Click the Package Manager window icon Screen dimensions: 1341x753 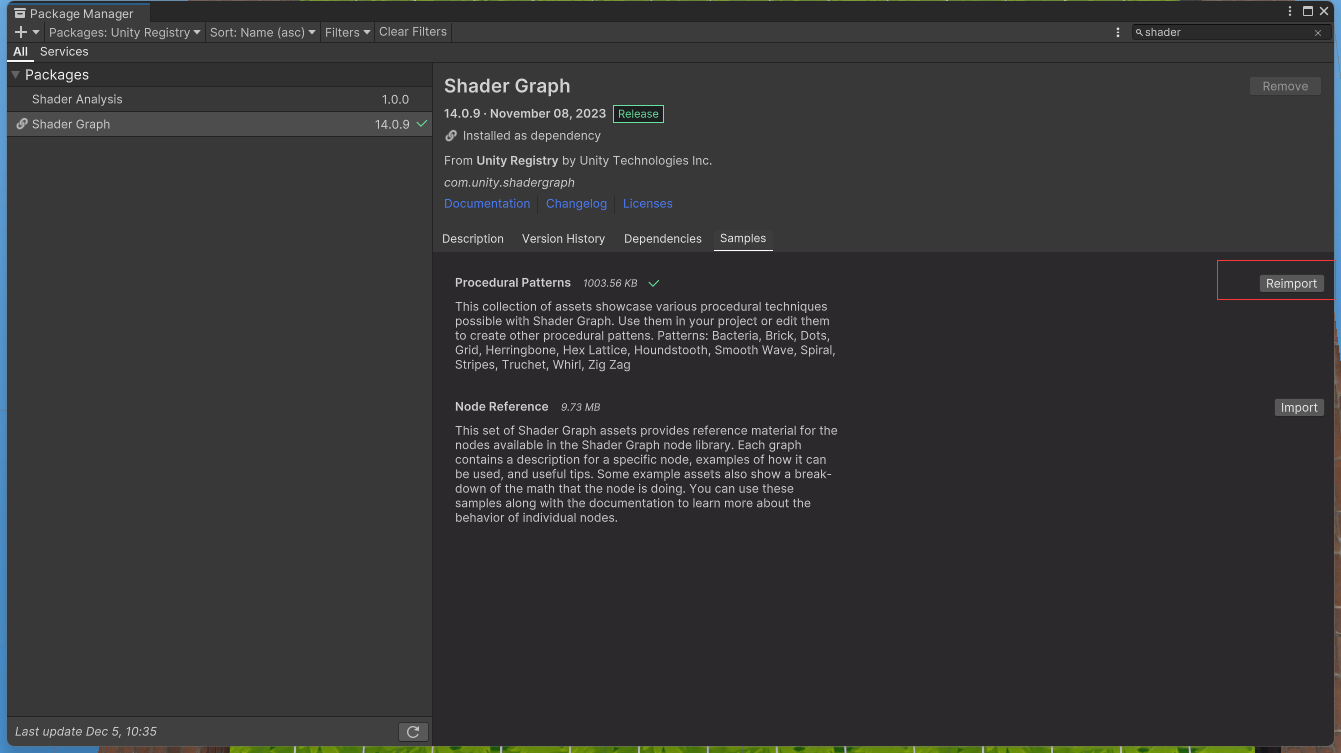pos(19,14)
